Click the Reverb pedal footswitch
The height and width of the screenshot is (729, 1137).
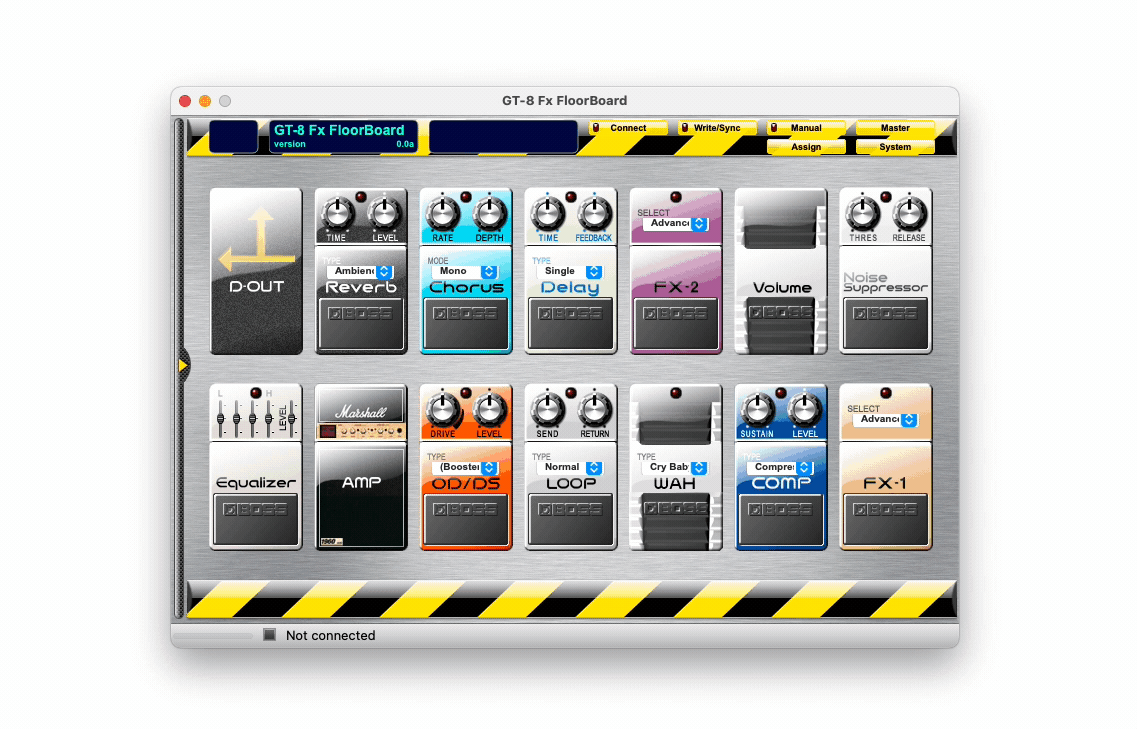click(361, 324)
